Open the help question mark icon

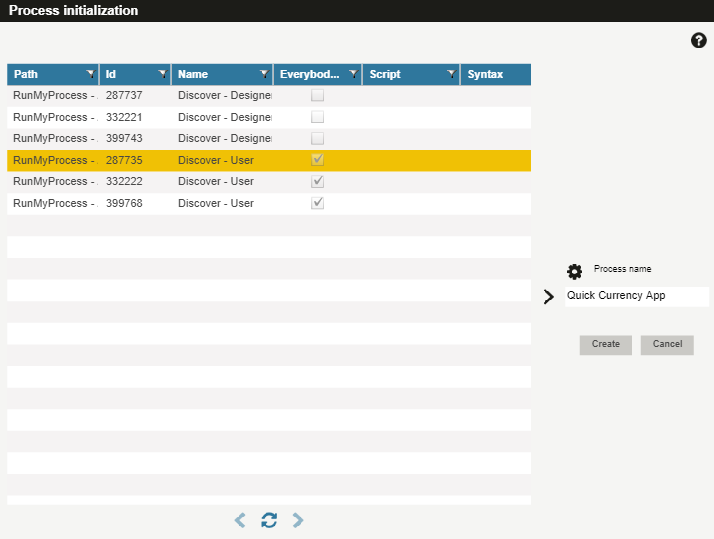[699, 40]
